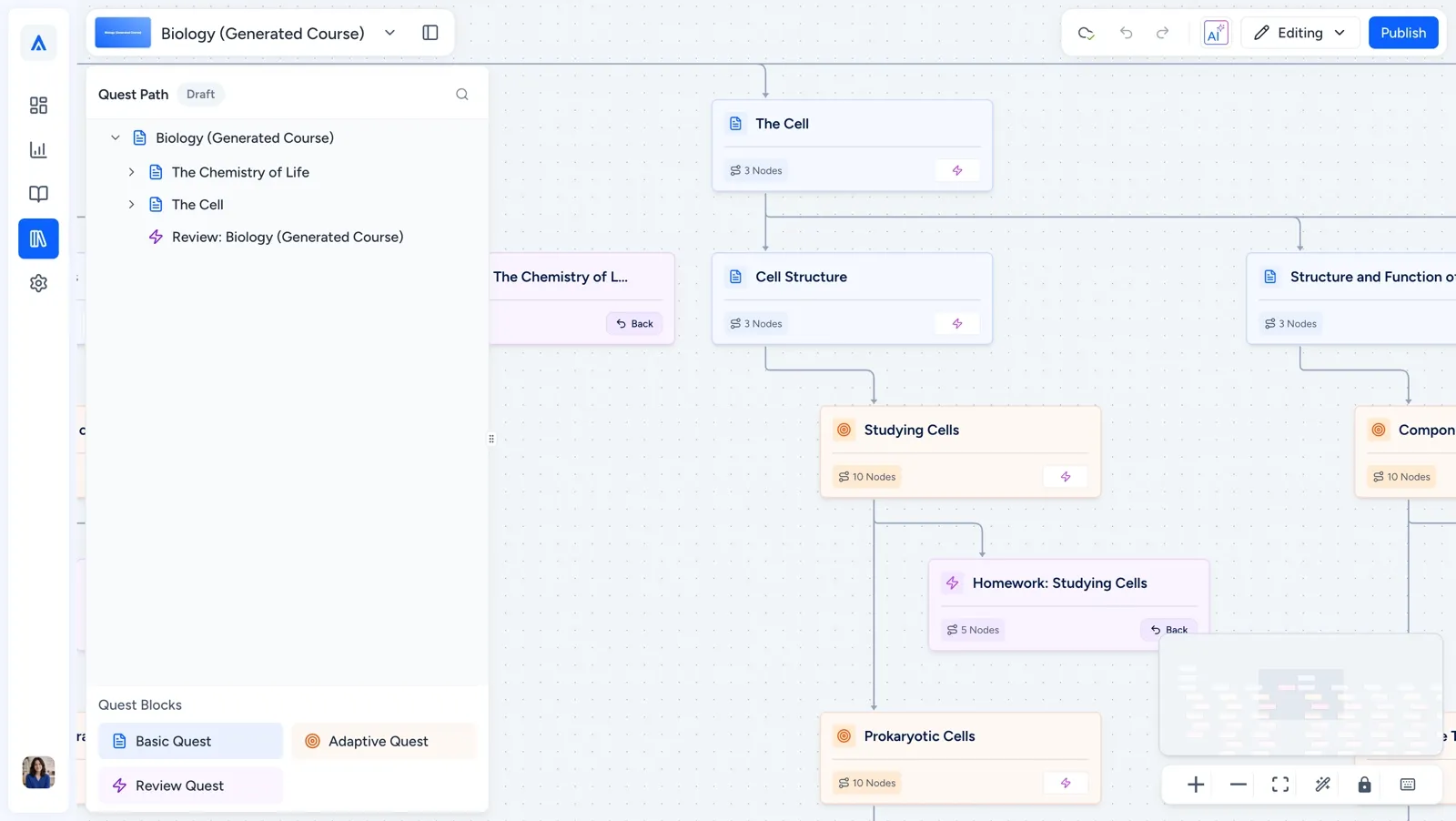Click the 10 Nodes badge on Prokaryotic Cells

click(867, 783)
